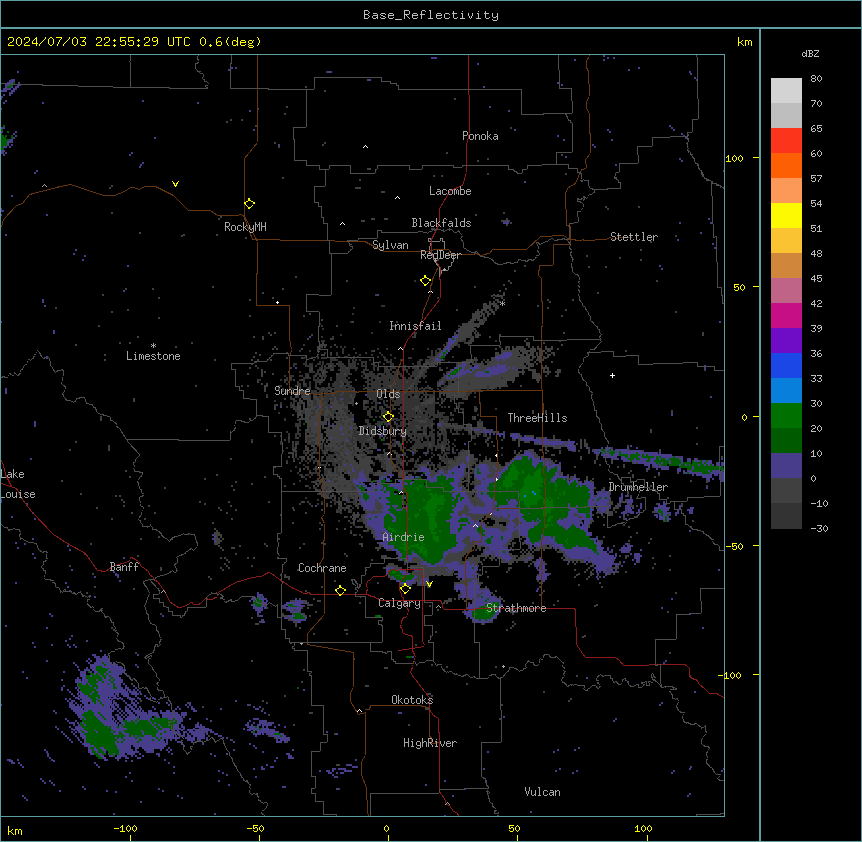This screenshot has width=862, height=842.
Task: Click the Innisfail label
Action: click(415, 326)
